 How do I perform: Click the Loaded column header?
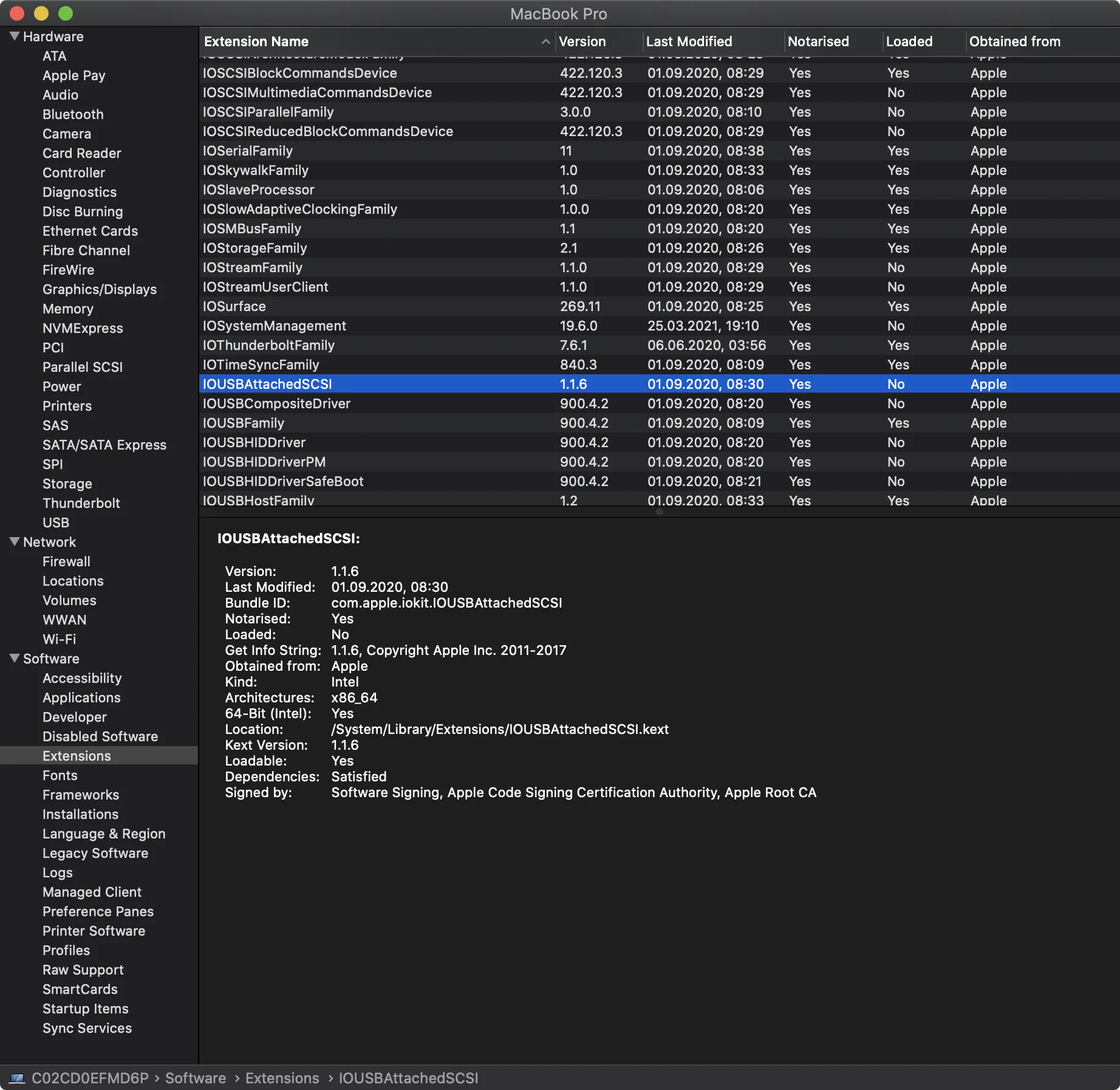(909, 41)
